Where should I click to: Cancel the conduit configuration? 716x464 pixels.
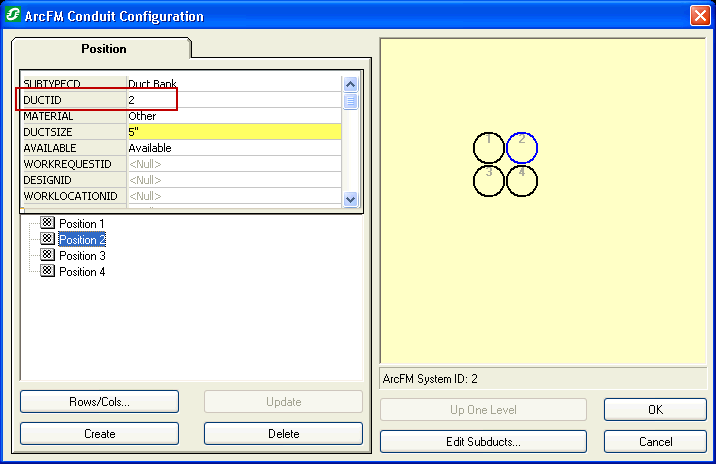(655, 441)
